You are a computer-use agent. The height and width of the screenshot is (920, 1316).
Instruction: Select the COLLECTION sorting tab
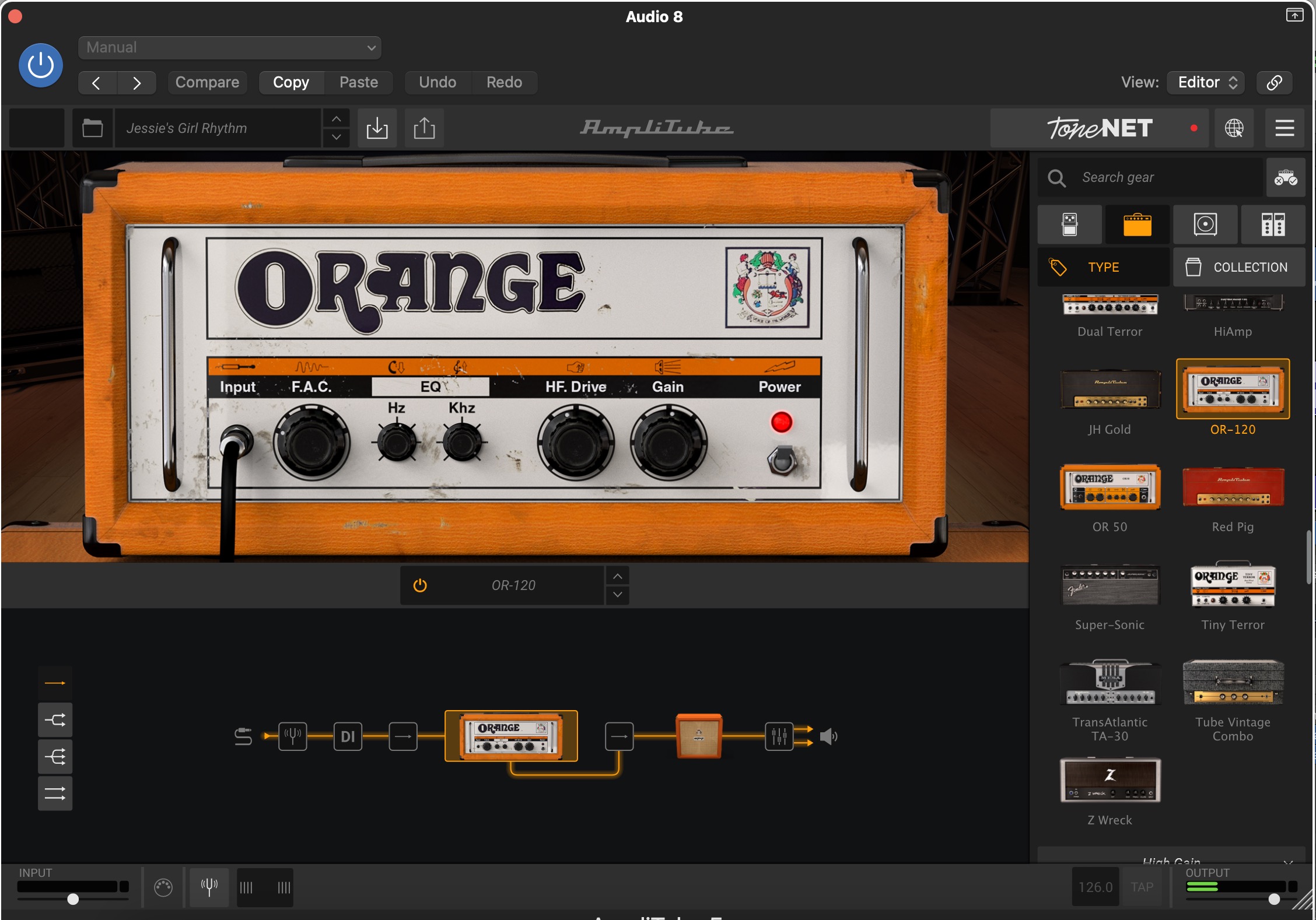pos(1239,267)
